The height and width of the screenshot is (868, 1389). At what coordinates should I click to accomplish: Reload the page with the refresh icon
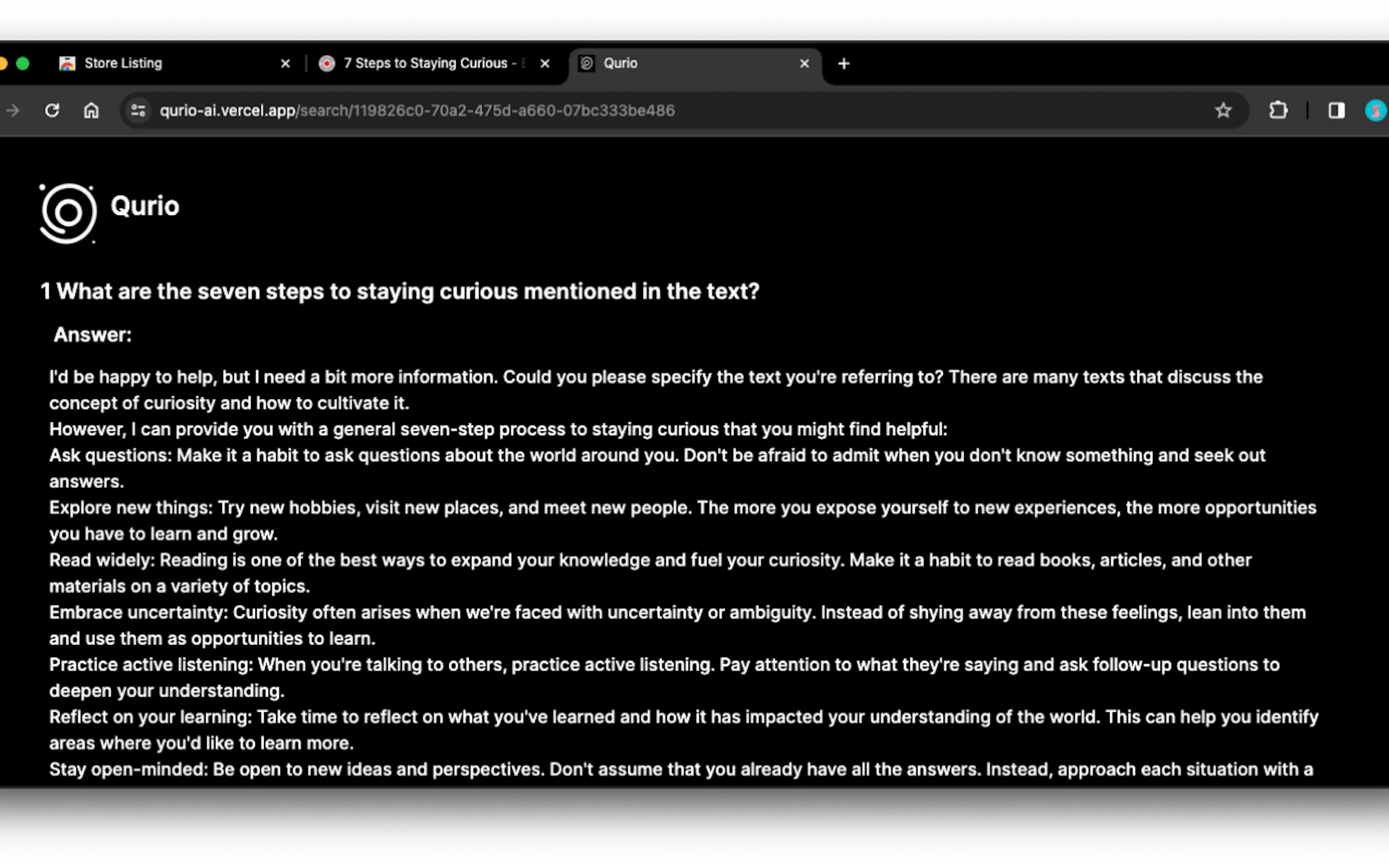click(x=52, y=110)
